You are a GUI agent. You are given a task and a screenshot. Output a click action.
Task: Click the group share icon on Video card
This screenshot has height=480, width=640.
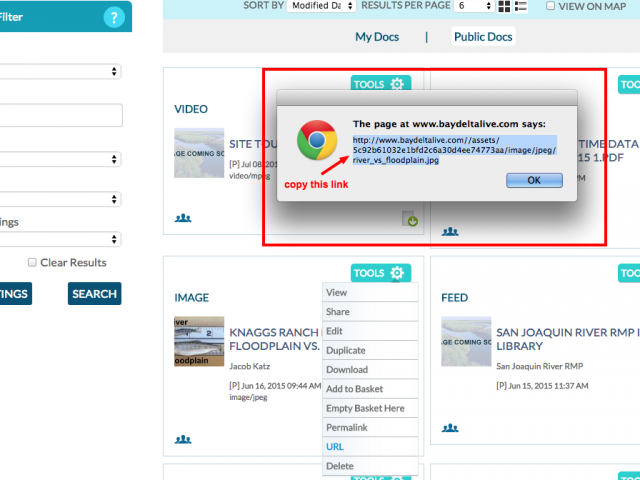[183, 218]
